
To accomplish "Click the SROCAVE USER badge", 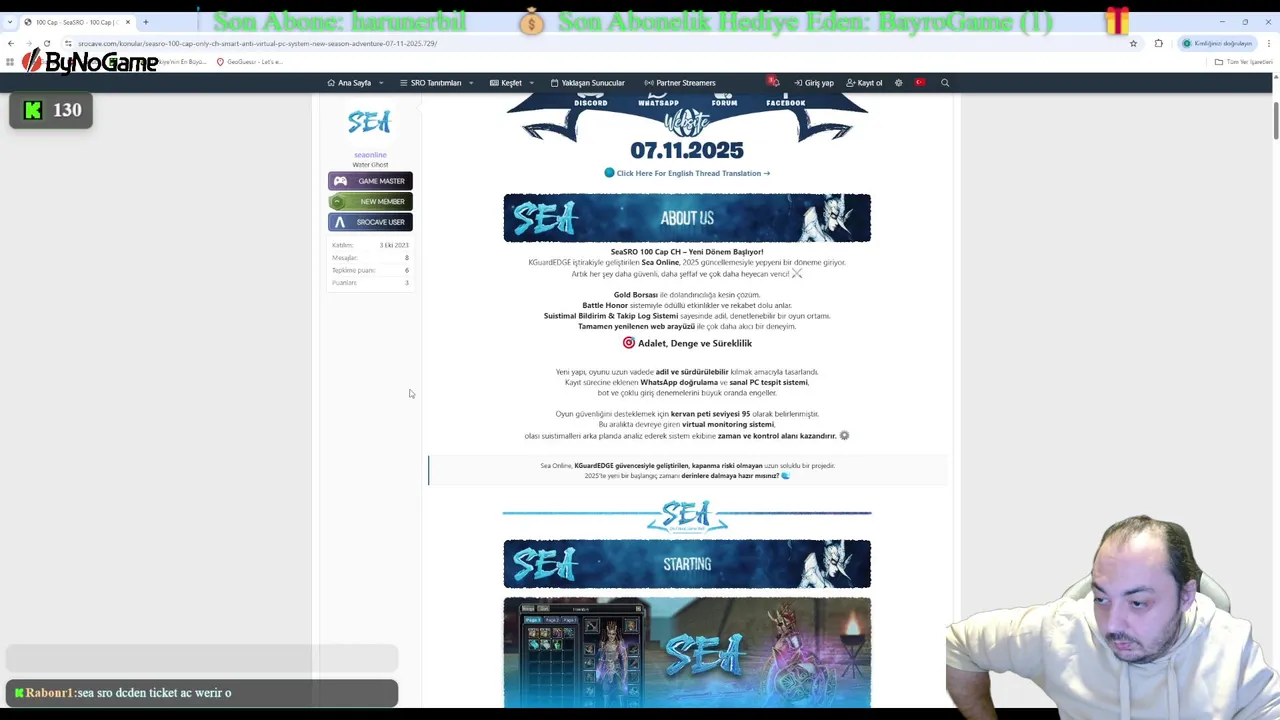I will [x=370, y=222].
